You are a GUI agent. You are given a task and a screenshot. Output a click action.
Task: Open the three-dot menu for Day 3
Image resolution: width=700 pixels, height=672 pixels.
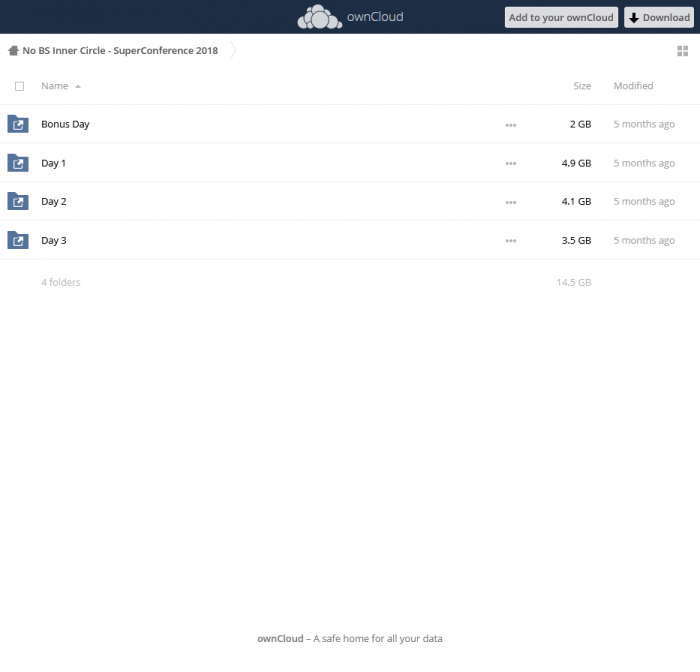click(511, 241)
